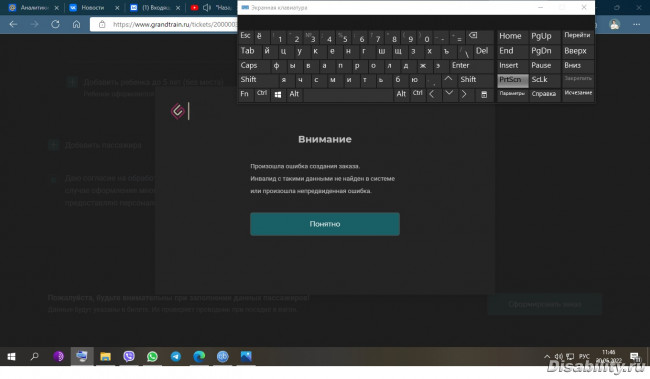Open the browser profile avatar
The width and height of the screenshot is (650, 379).
click(x=614, y=24)
